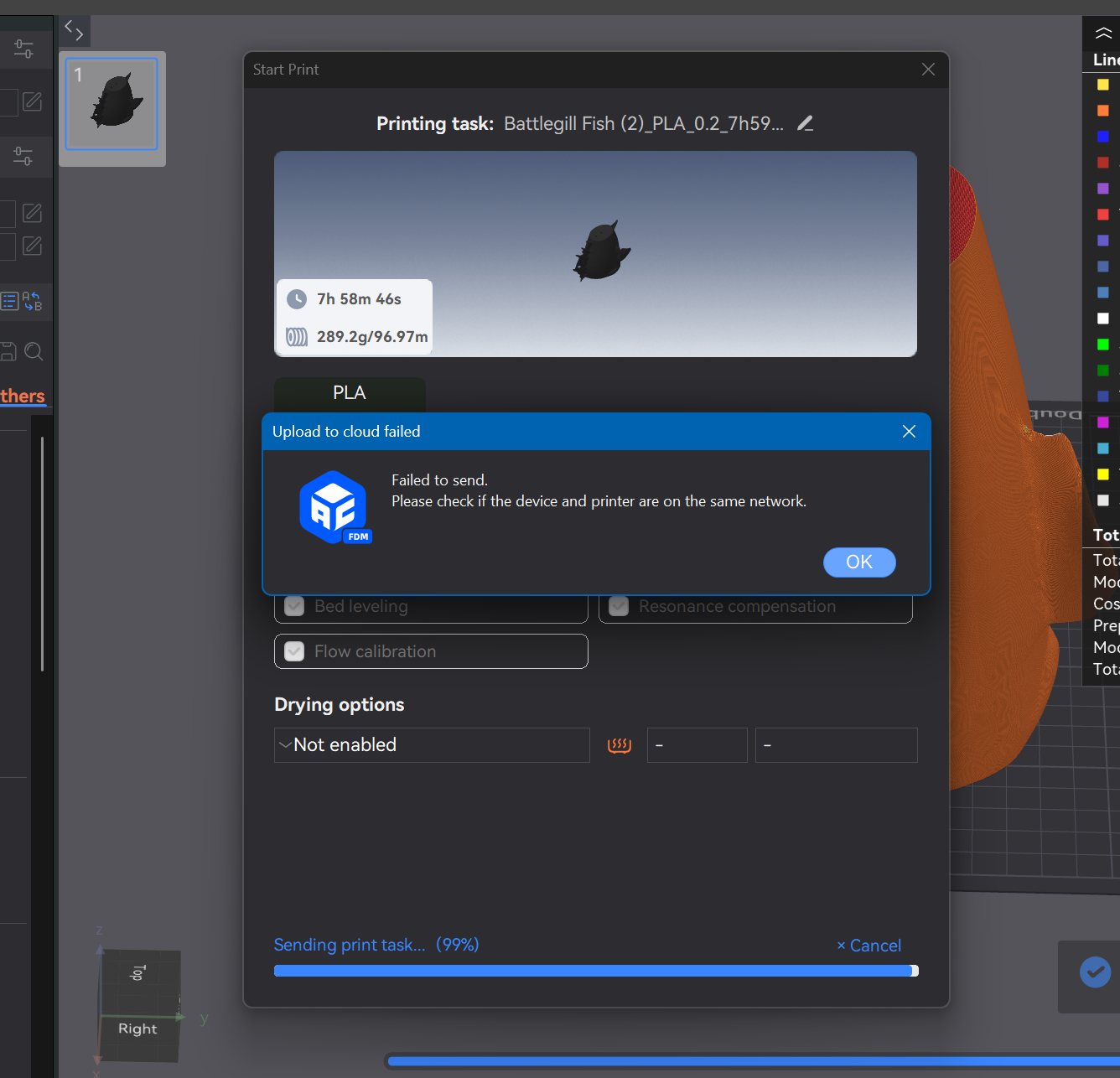Image resolution: width=1120 pixels, height=1078 pixels.
Task: Click the collapse arrows icon above plate thumbnail
Action: click(x=74, y=32)
